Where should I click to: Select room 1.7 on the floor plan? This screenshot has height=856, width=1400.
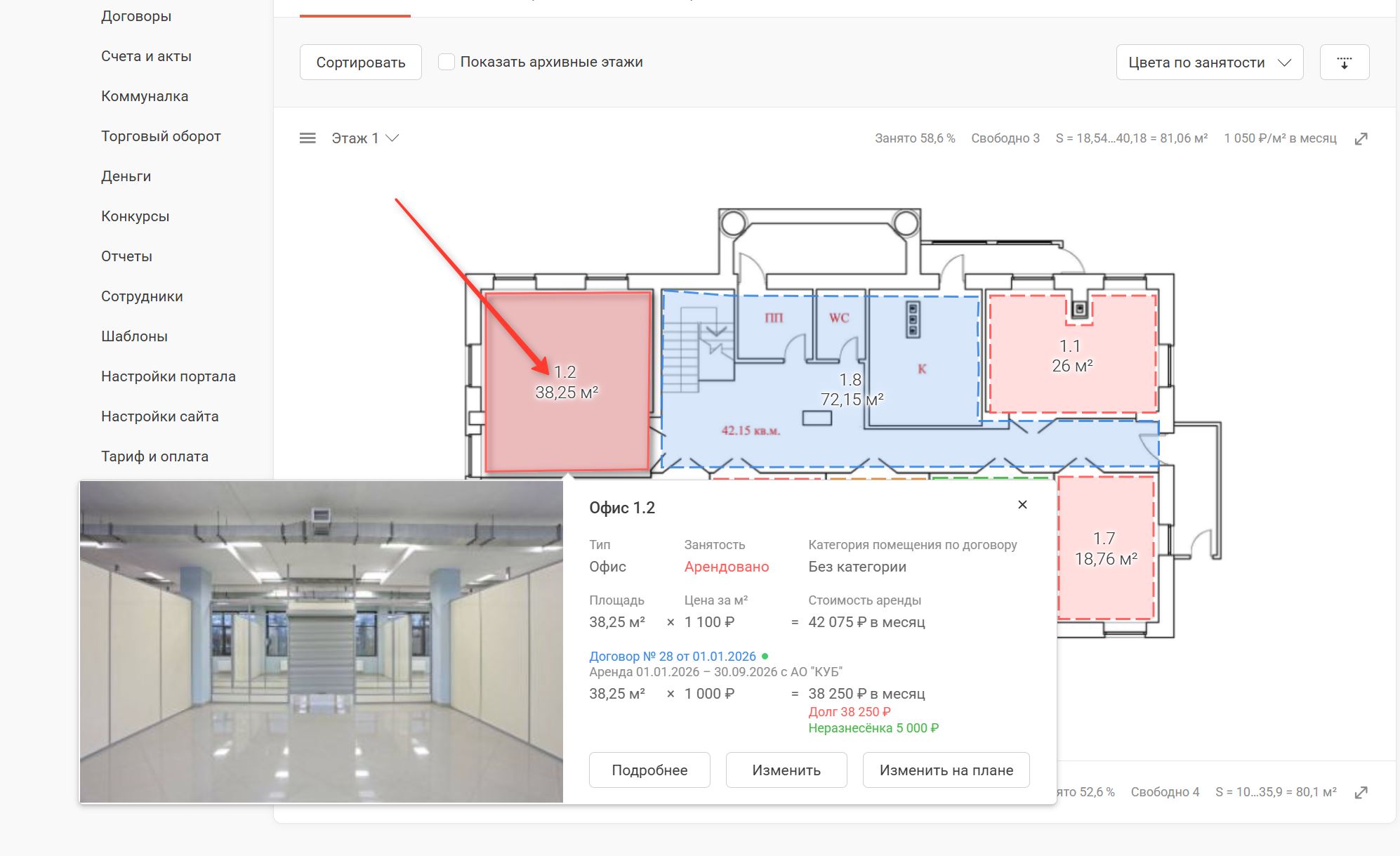point(1106,548)
